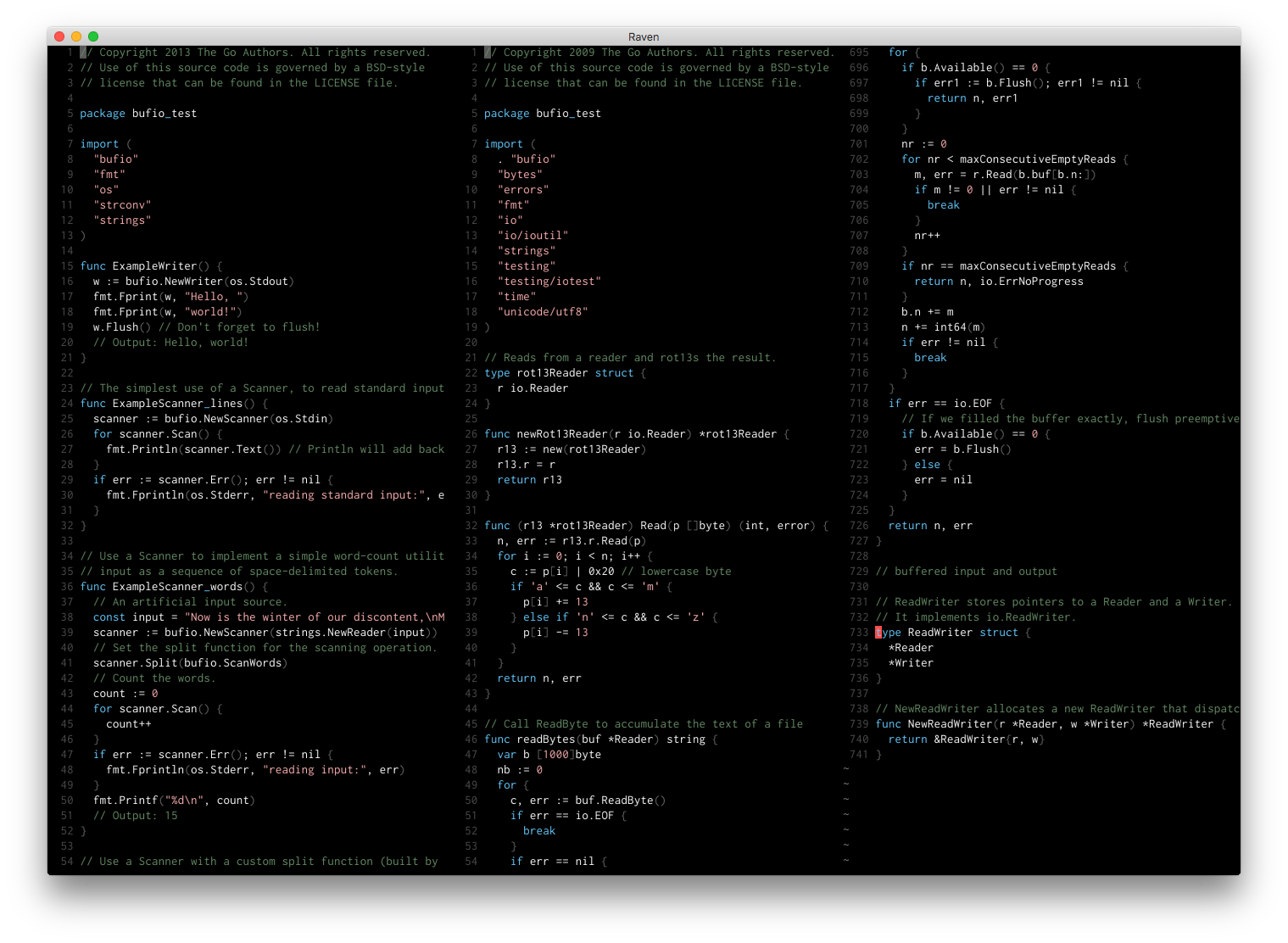
Task: Click the 'nr := 0' line at line 701
Action: click(x=924, y=144)
